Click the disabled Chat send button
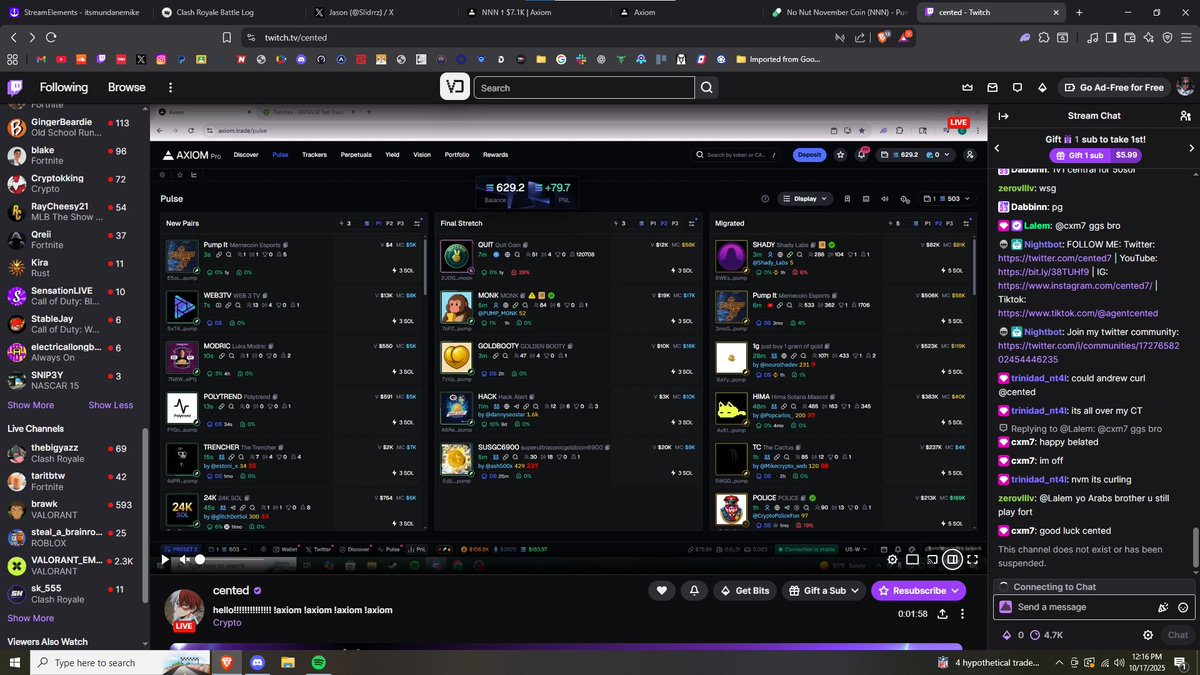This screenshot has width=1200, height=675. tap(1178, 635)
